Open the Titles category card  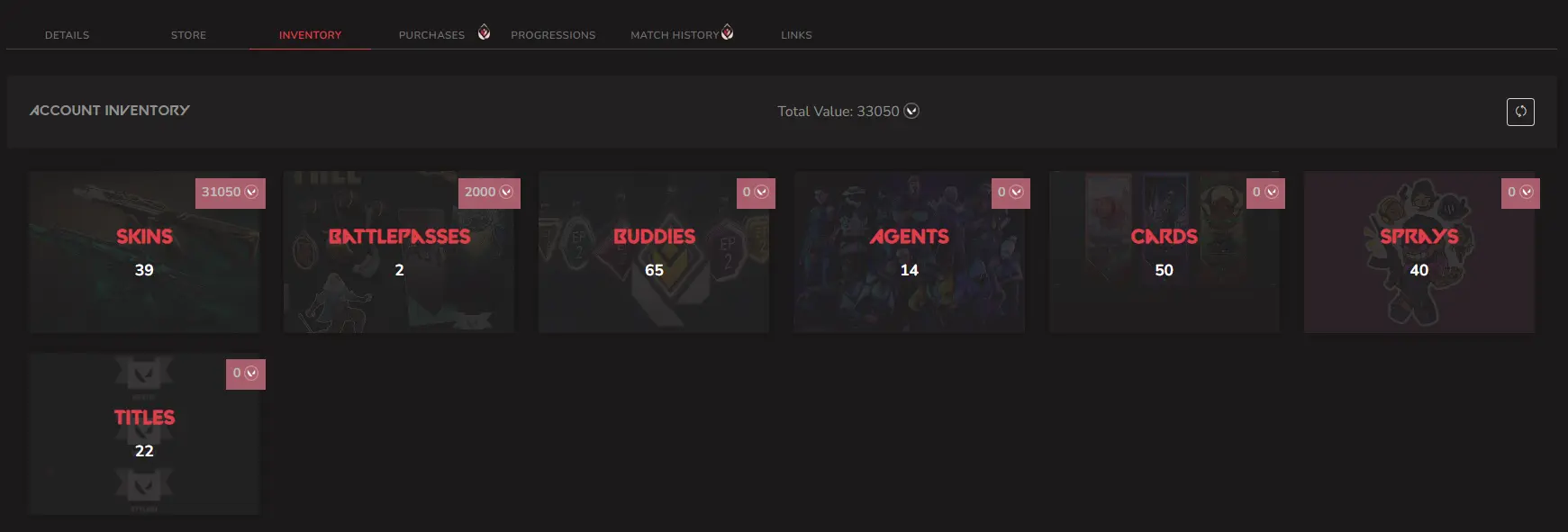[x=144, y=433]
